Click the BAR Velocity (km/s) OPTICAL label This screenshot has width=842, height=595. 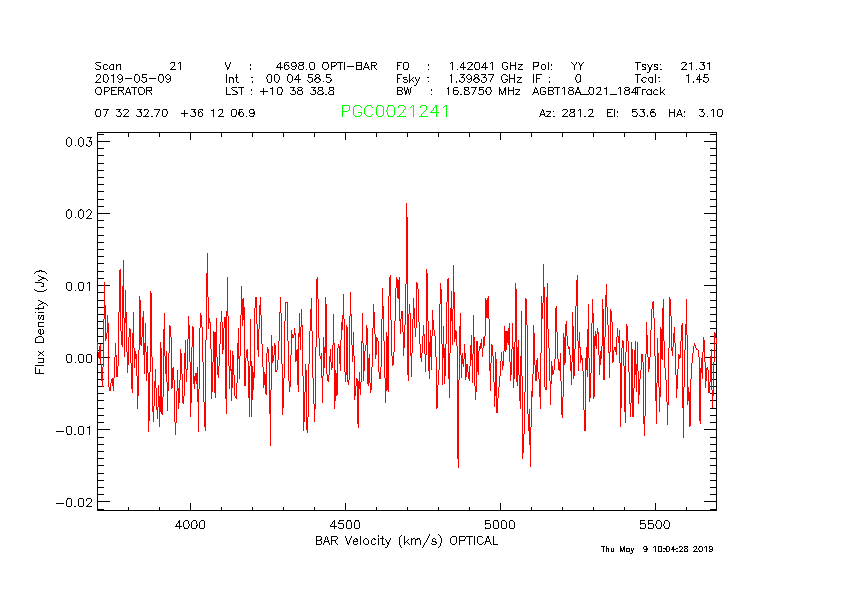(x=406, y=541)
